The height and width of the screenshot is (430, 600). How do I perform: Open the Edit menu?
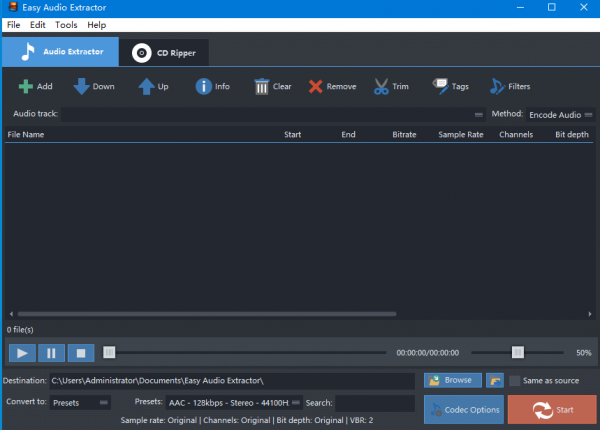coord(38,25)
